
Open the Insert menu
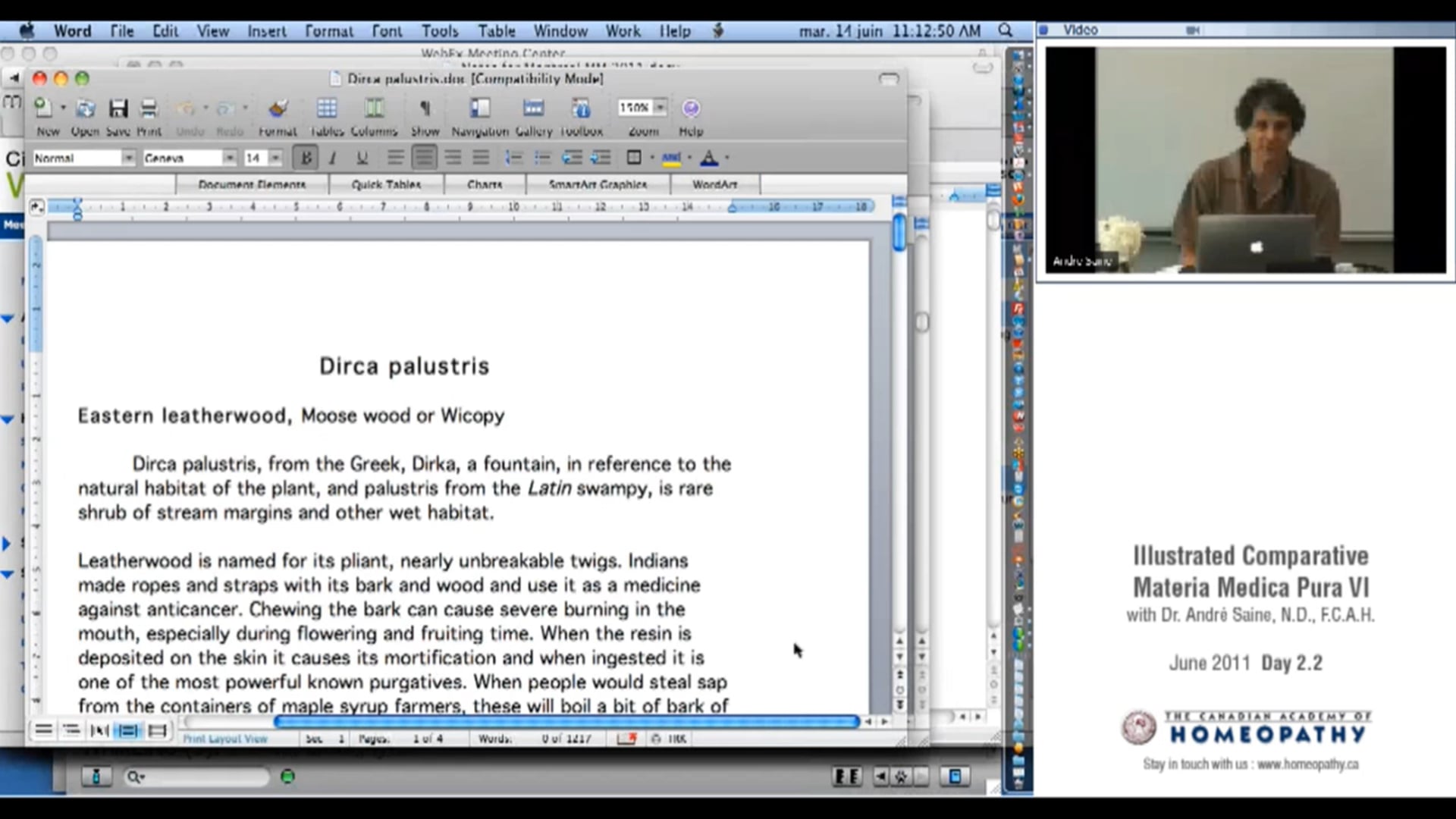point(266,31)
